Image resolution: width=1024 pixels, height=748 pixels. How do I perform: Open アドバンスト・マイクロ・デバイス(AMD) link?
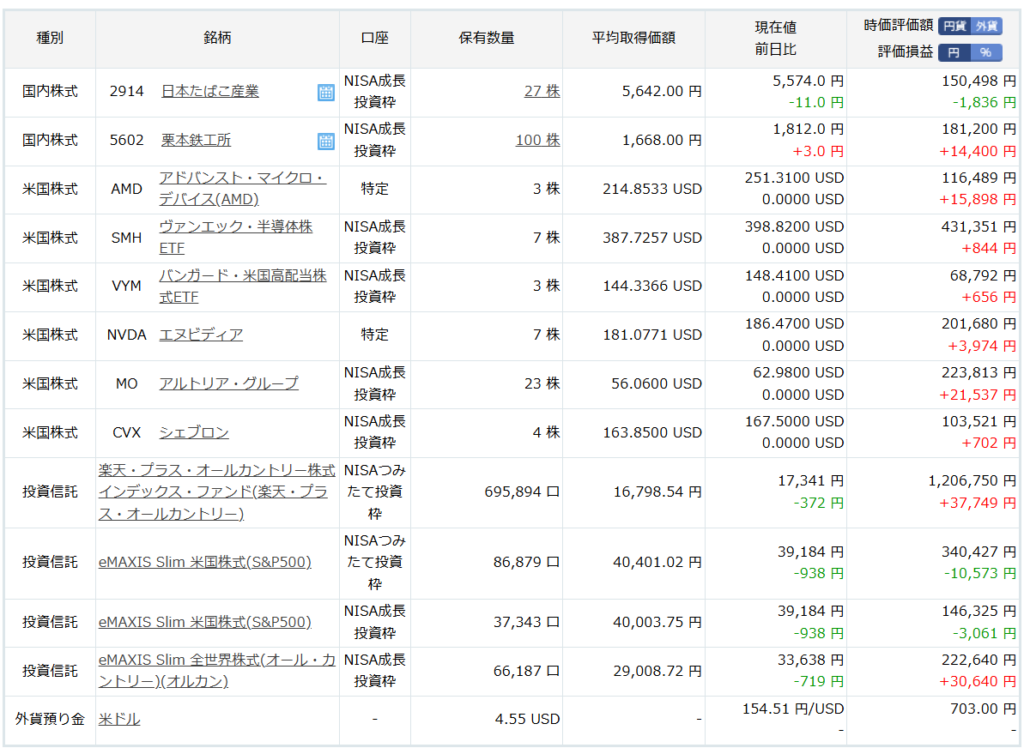pyautogui.click(x=242, y=188)
